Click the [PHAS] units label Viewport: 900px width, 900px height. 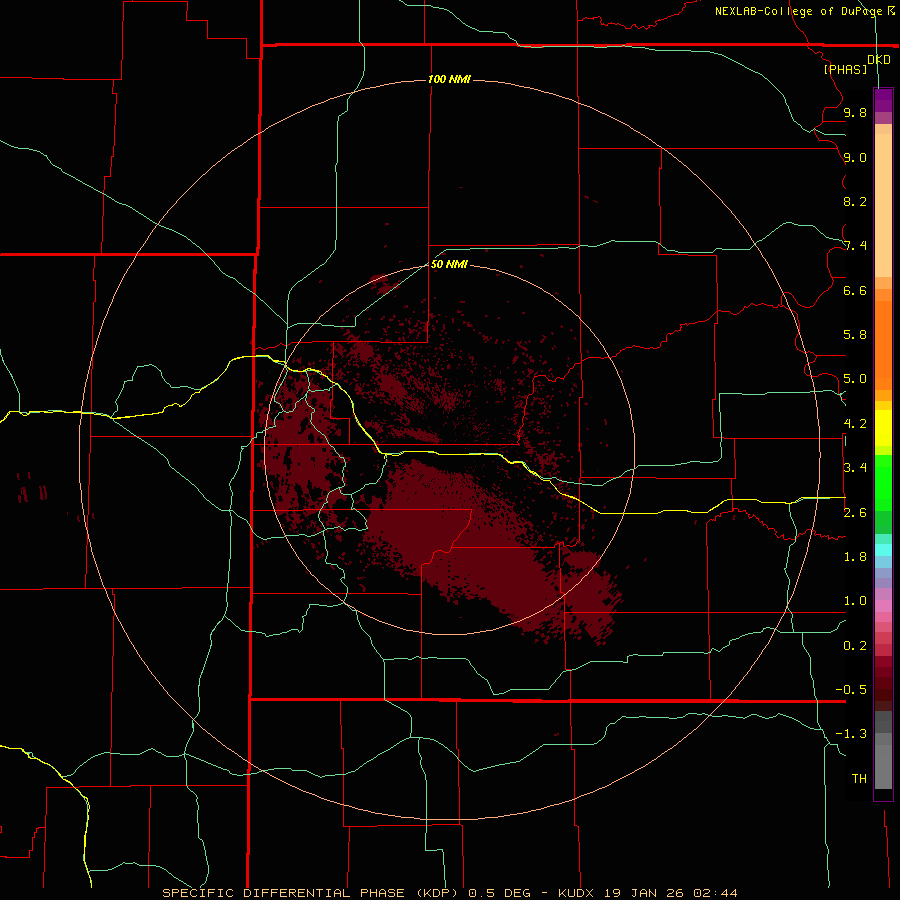845,69
